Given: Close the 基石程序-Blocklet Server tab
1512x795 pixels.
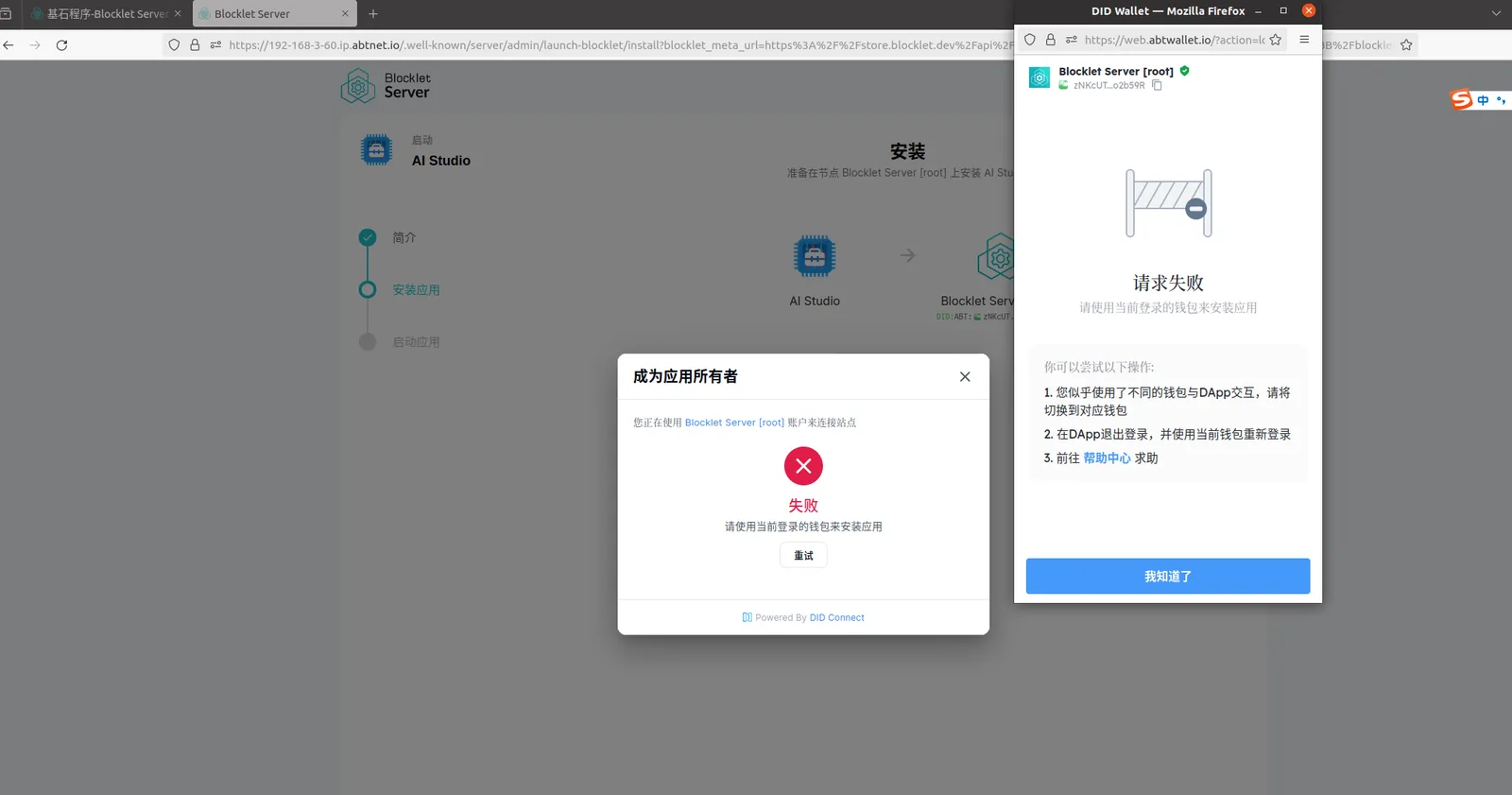Looking at the screenshot, I should 178,14.
